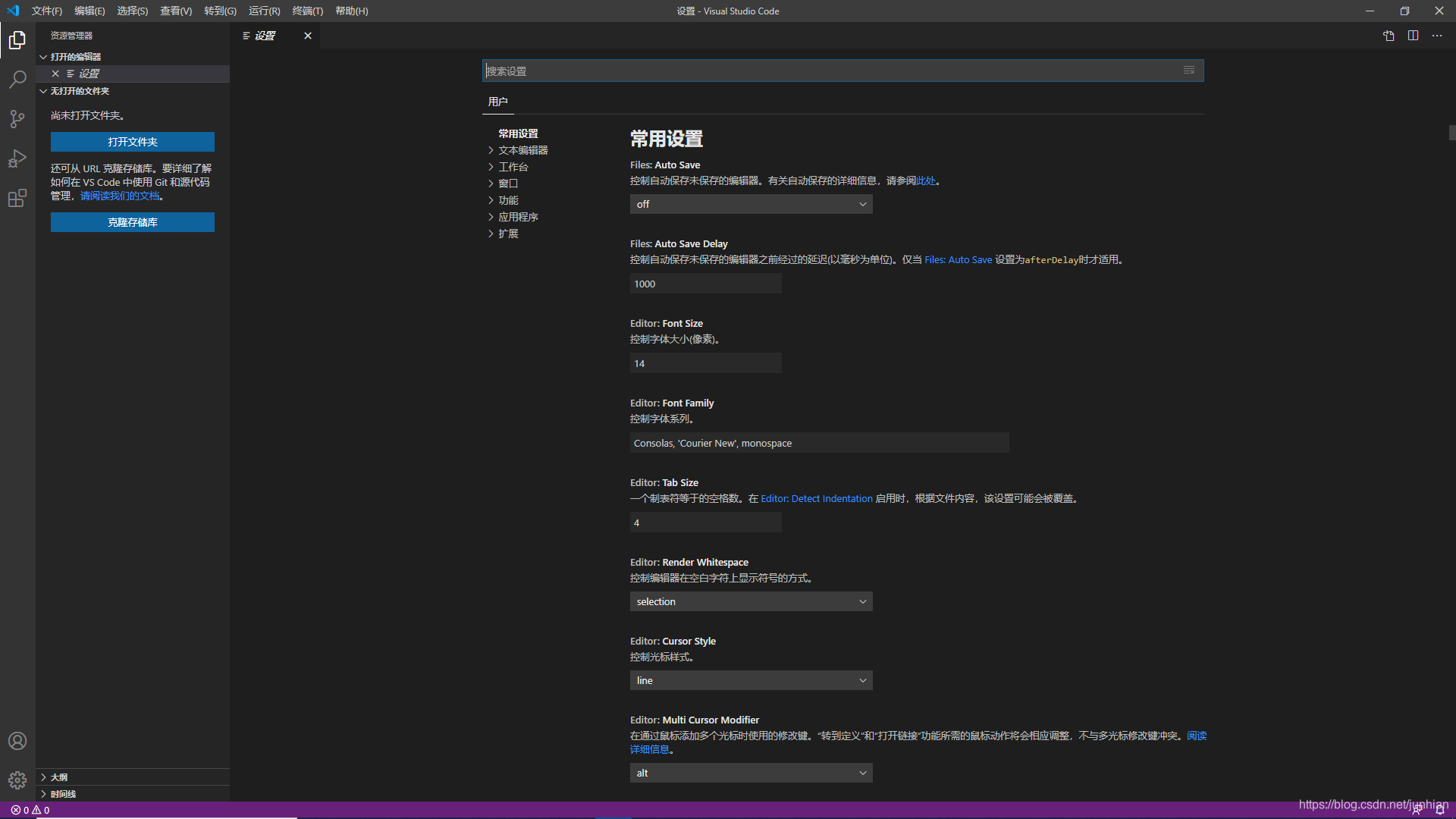Open the Multi Cursor Modifier dropdown
The image size is (1456, 819).
point(751,773)
